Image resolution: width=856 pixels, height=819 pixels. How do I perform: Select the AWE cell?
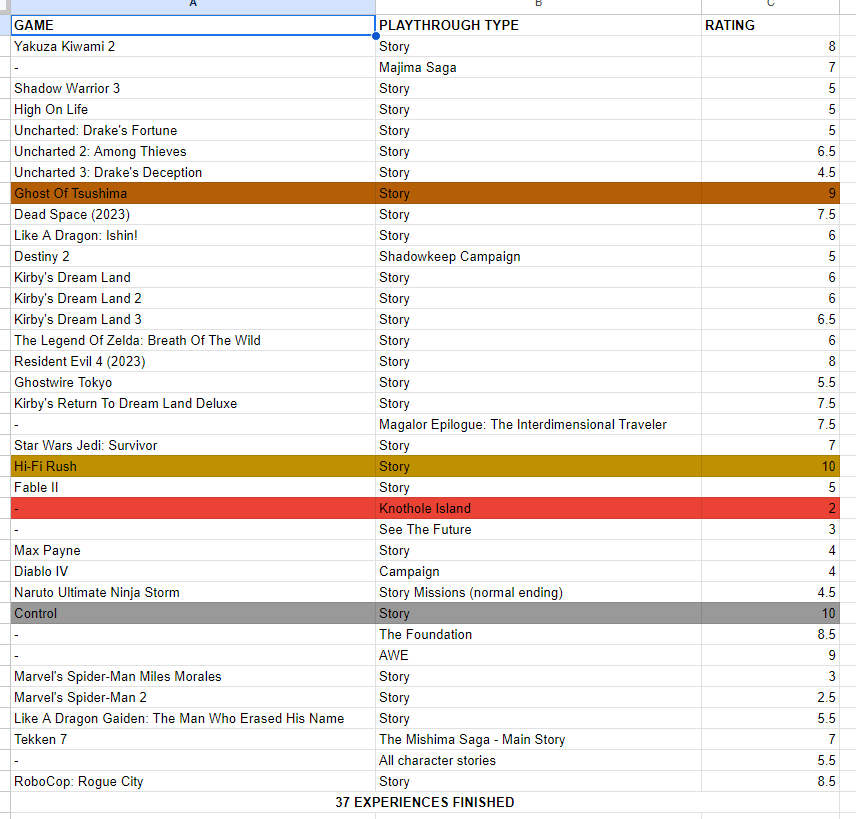(538, 656)
